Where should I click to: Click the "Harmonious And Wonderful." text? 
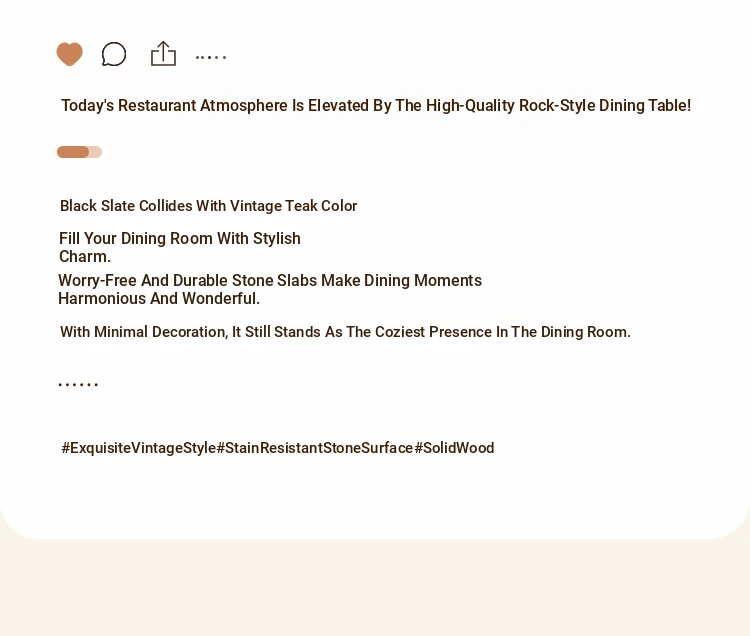pos(159,298)
